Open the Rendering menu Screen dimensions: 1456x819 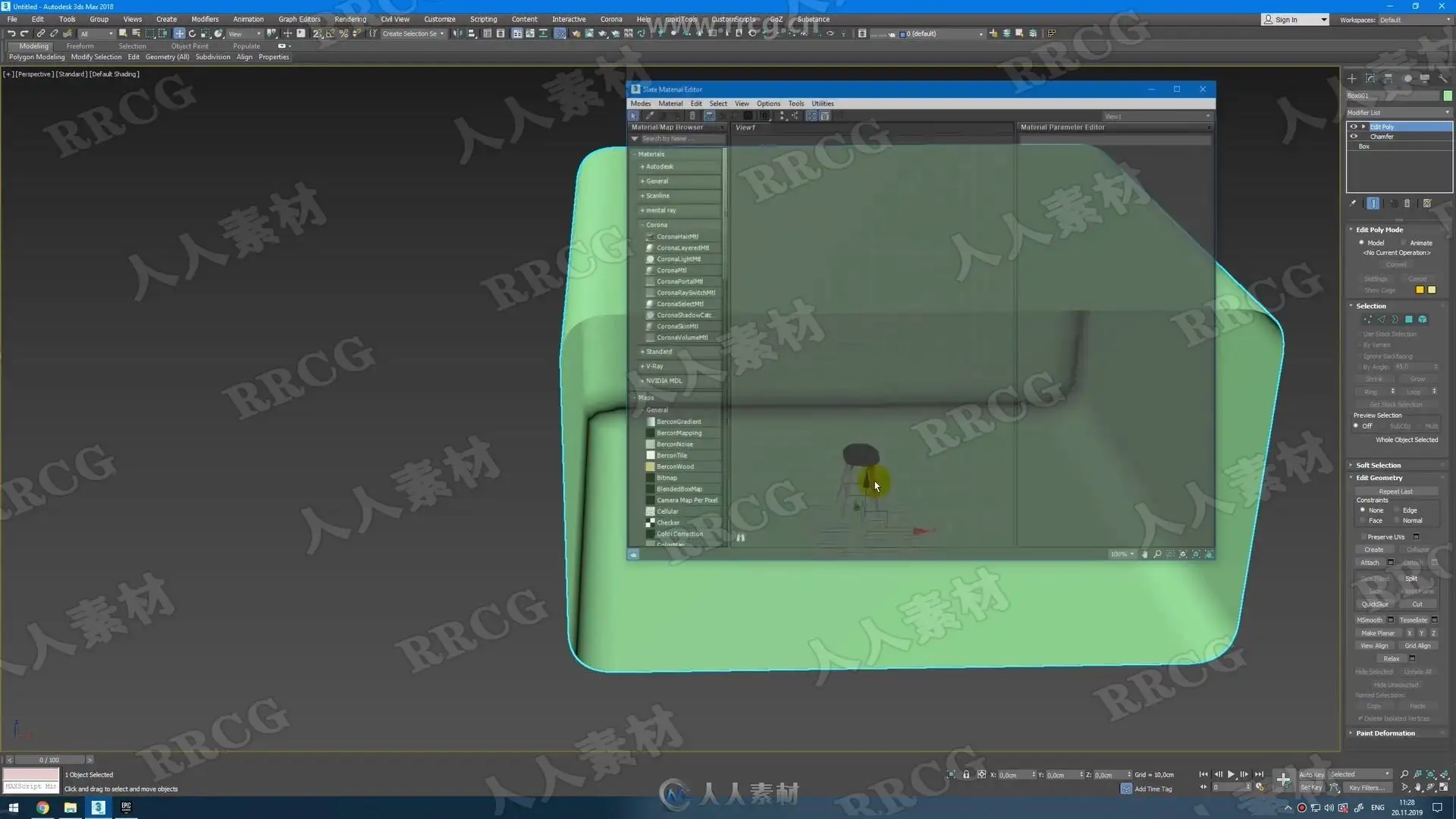click(x=350, y=19)
